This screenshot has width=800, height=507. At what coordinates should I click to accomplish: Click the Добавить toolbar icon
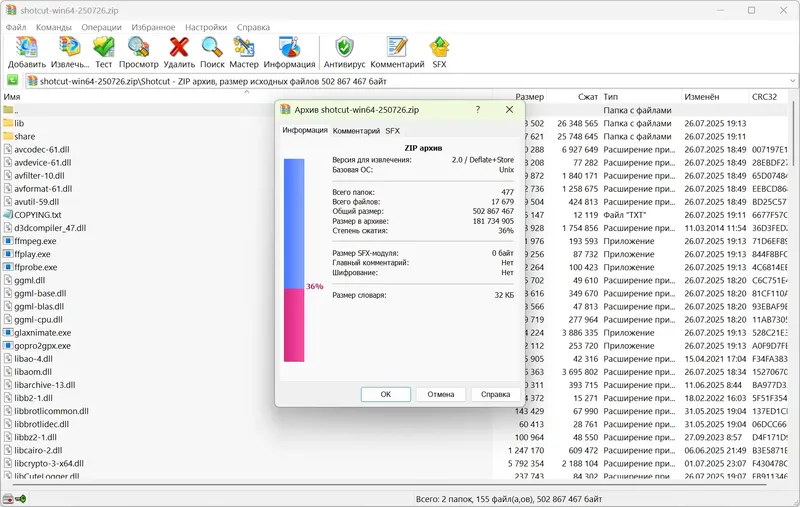(27, 47)
